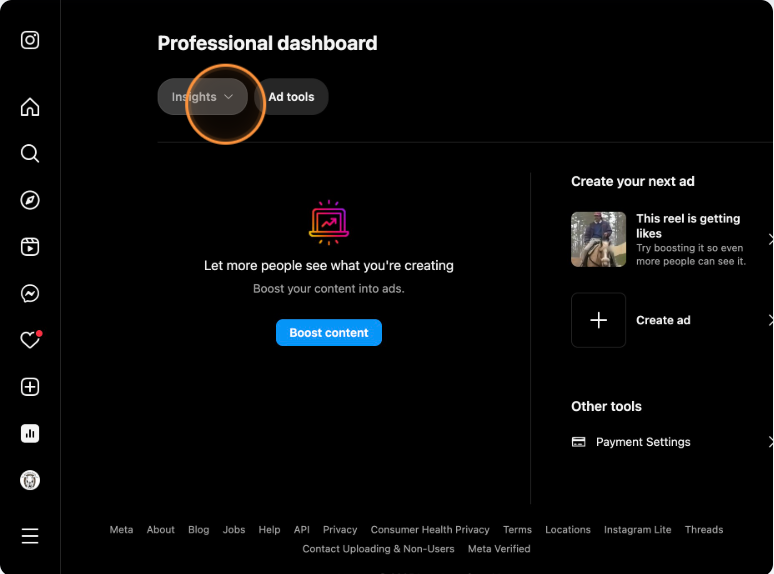774x574 pixels.
Task: Open Reels from the sidebar
Action: tap(30, 247)
